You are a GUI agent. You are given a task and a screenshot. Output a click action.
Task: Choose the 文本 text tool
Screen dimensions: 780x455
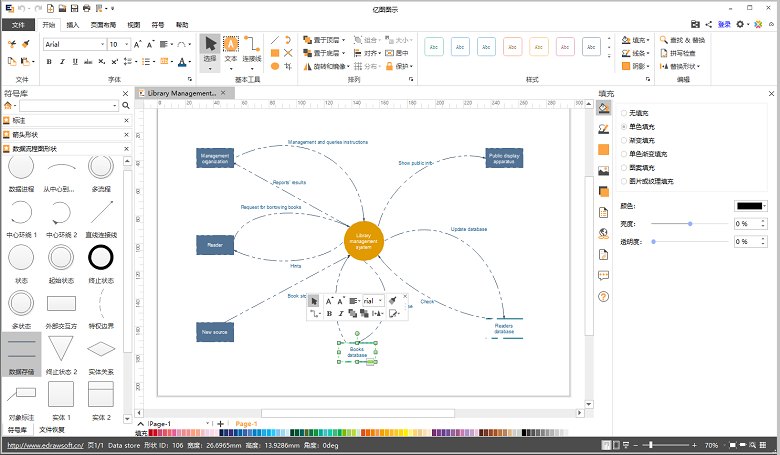232,48
